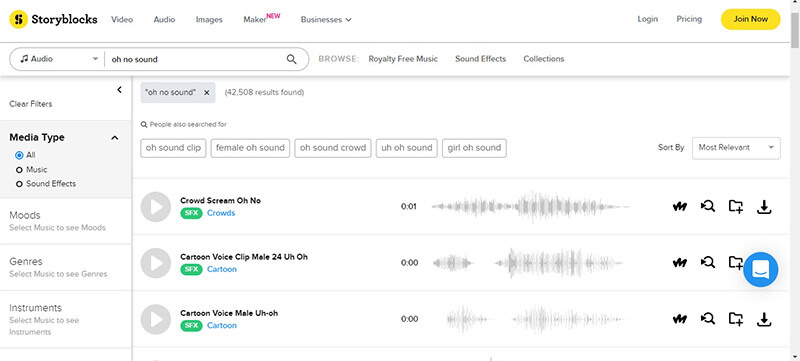Screen dimensions: 800x361
Task: Download Crowd Scream Oh No
Action: pyautogui.click(x=764, y=207)
